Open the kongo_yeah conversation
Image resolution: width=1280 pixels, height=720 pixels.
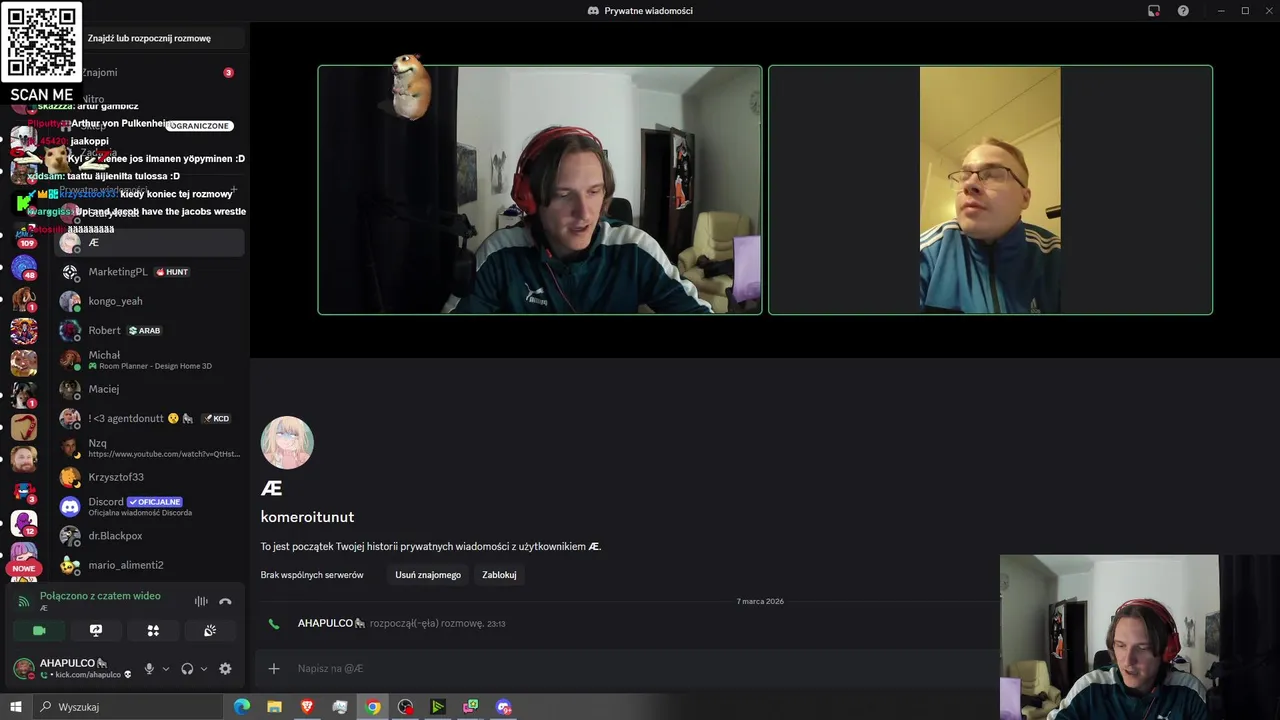pos(149,301)
